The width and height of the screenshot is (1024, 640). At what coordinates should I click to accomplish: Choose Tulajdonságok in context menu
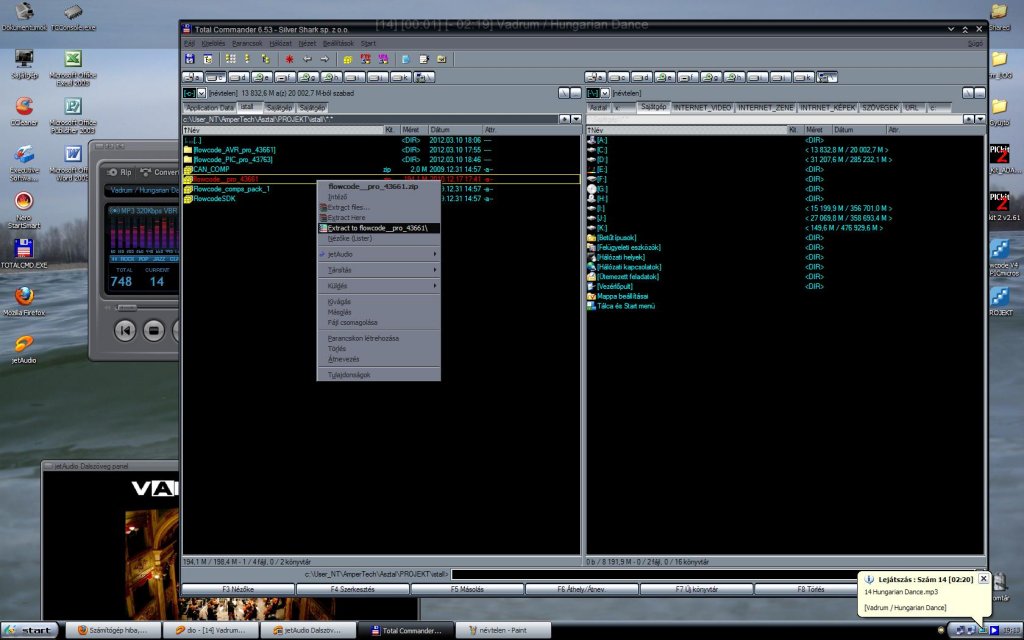378,375
